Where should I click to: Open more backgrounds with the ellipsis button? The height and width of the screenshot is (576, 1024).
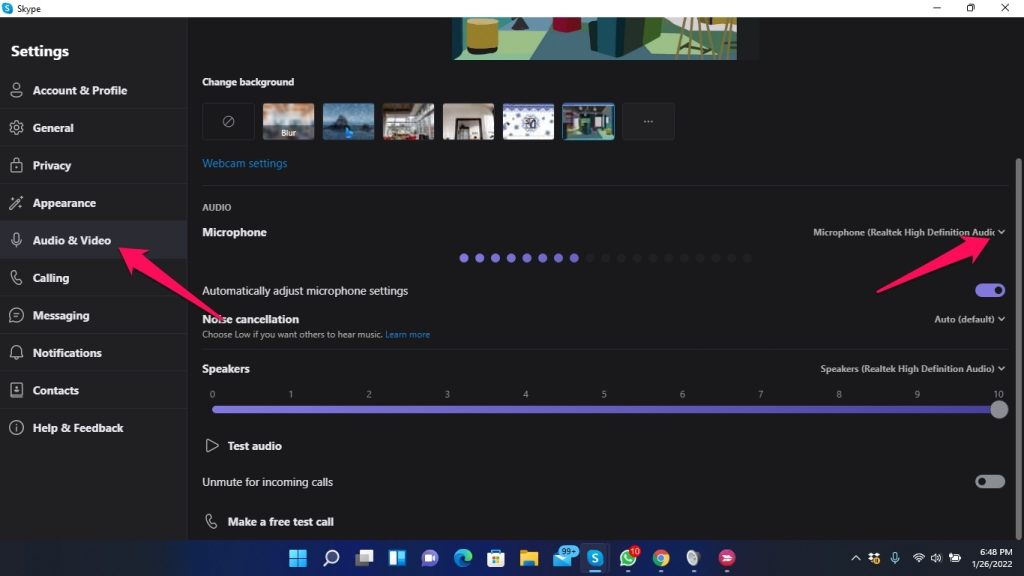[x=648, y=121]
